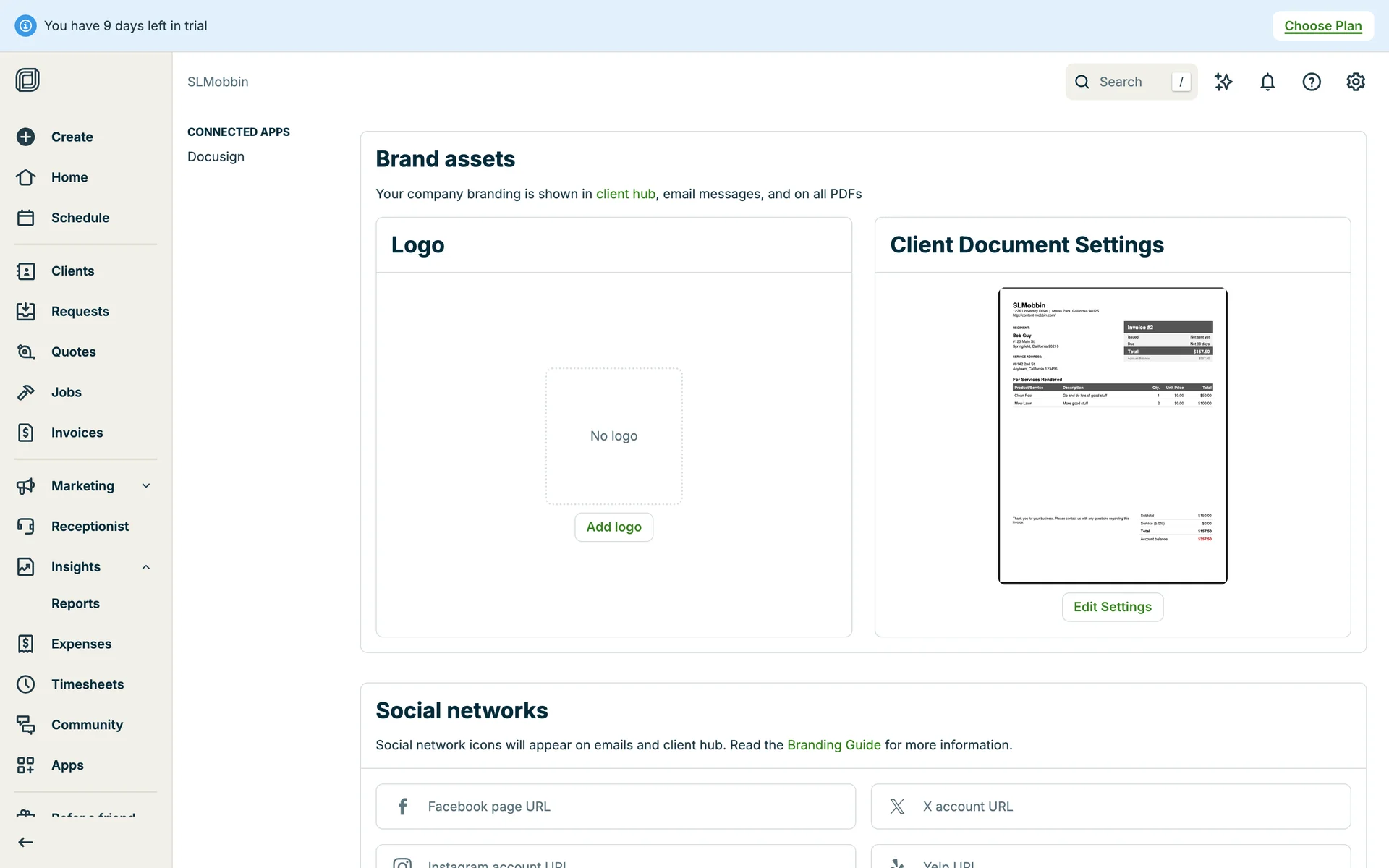Click the Facebook page URL field
The width and height of the screenshot is (1389, 868).
coord(615,807)
